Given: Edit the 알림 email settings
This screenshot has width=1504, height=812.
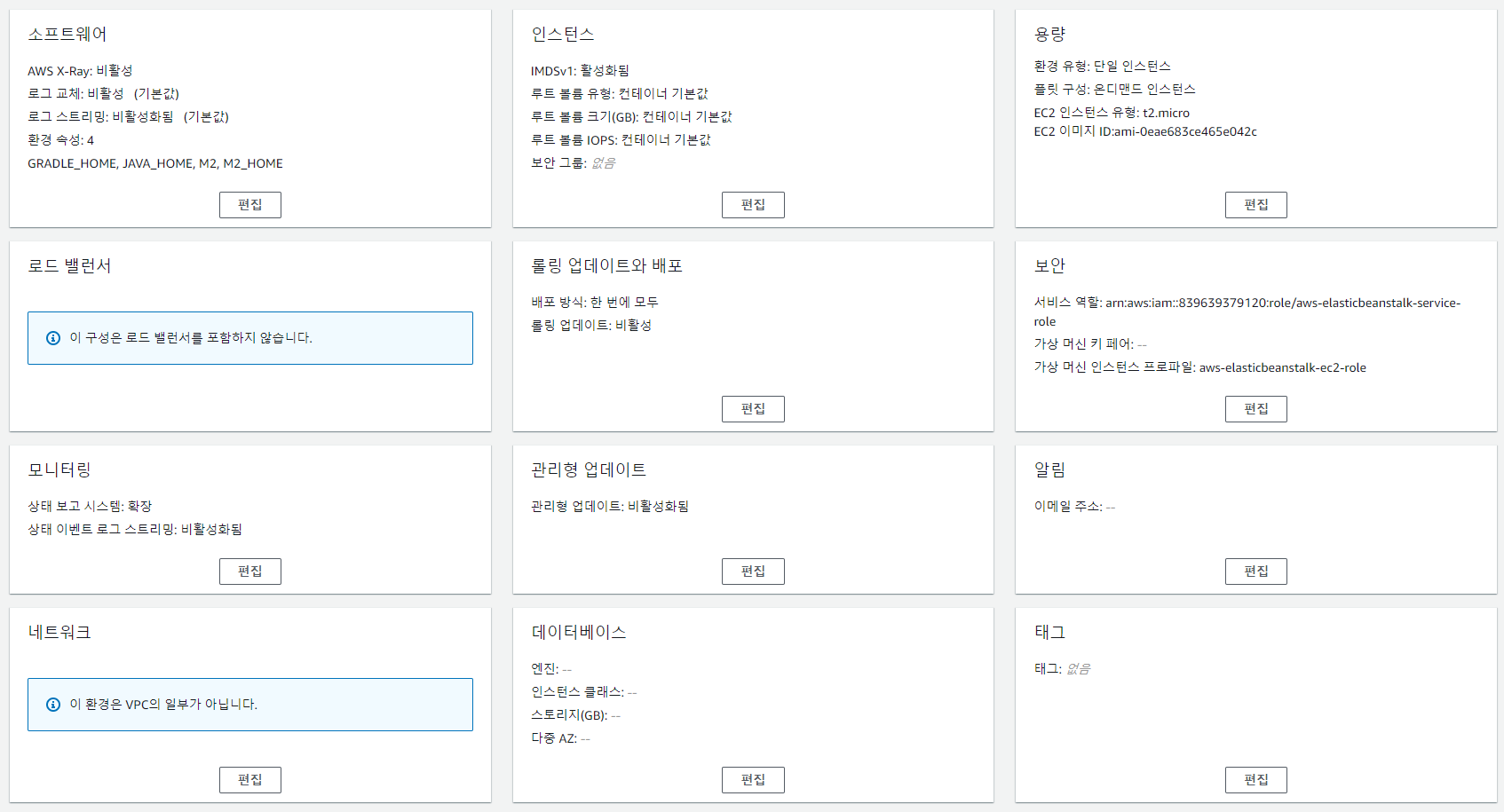Looking at the screenshot, I should [x=1255, y=572].
